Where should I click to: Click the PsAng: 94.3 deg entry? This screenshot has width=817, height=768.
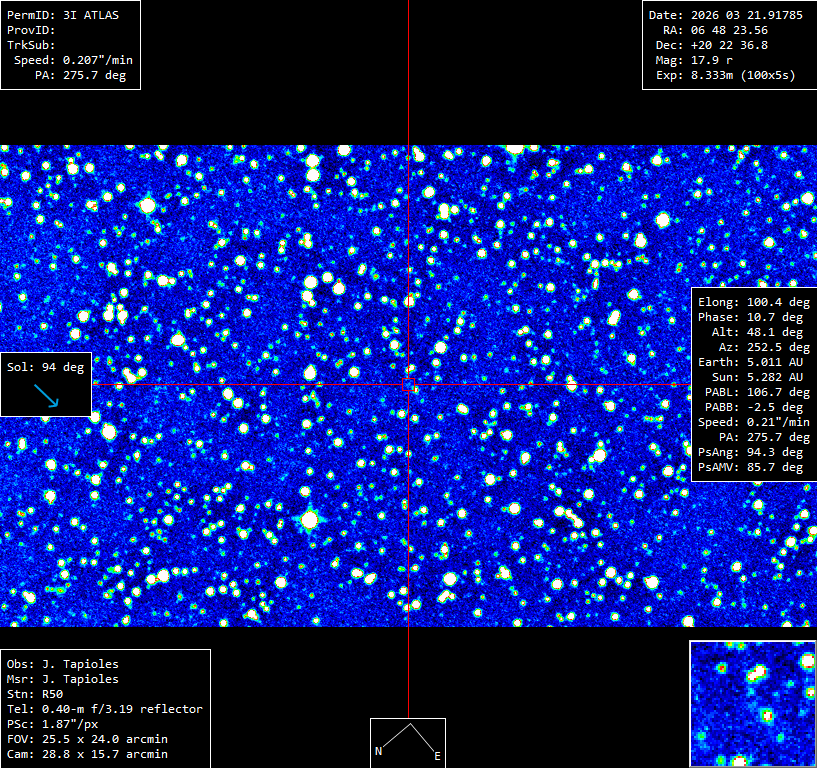pos(750,452)
